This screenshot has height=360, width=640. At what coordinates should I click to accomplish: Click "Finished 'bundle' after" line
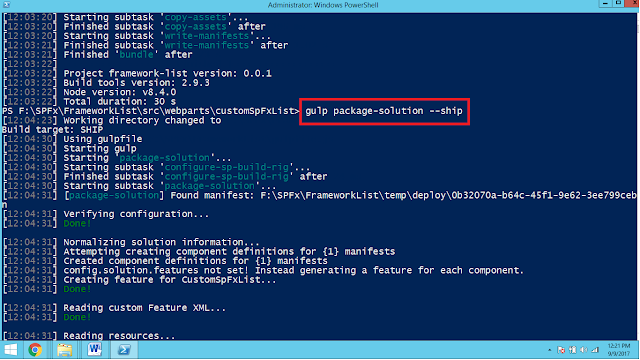pos(128,55)
